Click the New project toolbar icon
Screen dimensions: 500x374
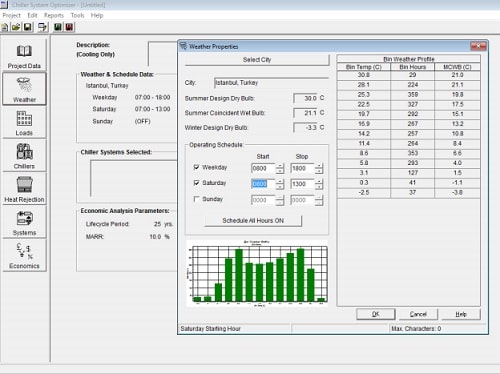[x=5, y=27]
